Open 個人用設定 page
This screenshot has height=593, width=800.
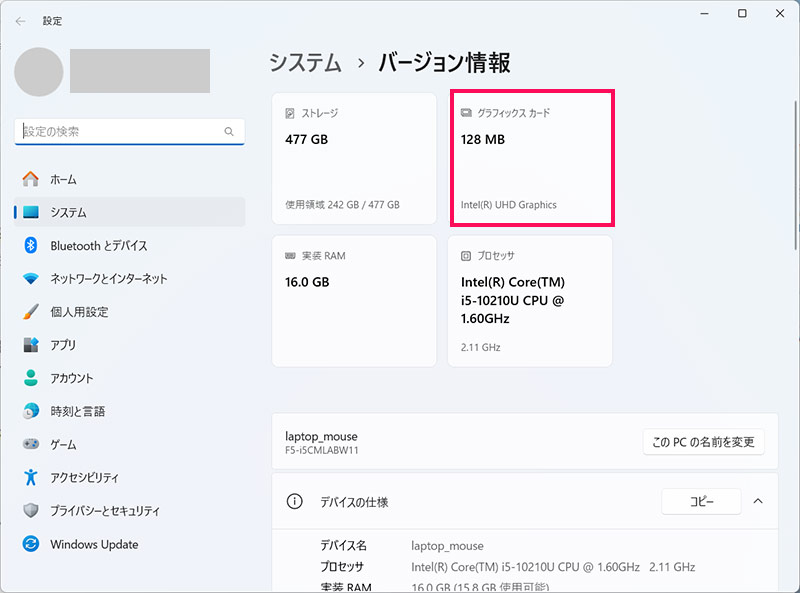(x=130, y=312)
